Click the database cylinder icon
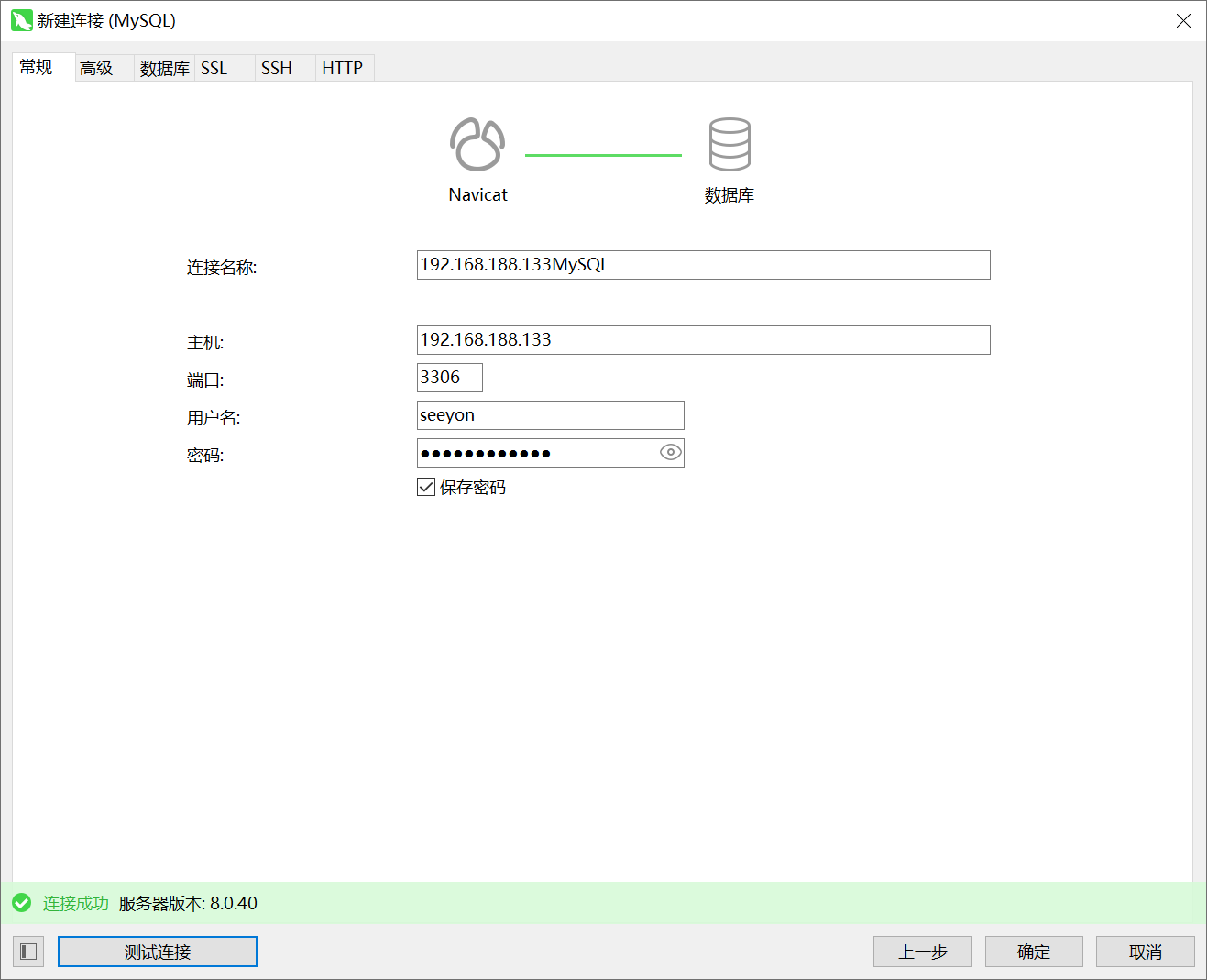The height and width of the screenshot is (980, 1207). (730, 144)
